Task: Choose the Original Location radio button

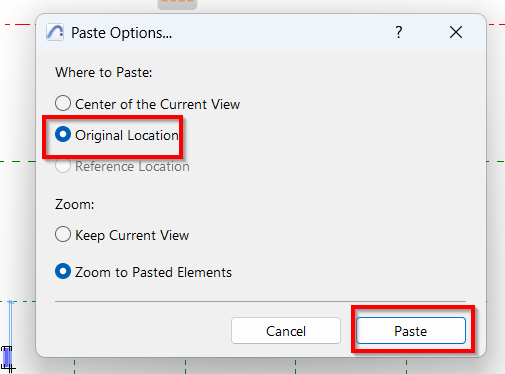Action: (x=63, y=134)
